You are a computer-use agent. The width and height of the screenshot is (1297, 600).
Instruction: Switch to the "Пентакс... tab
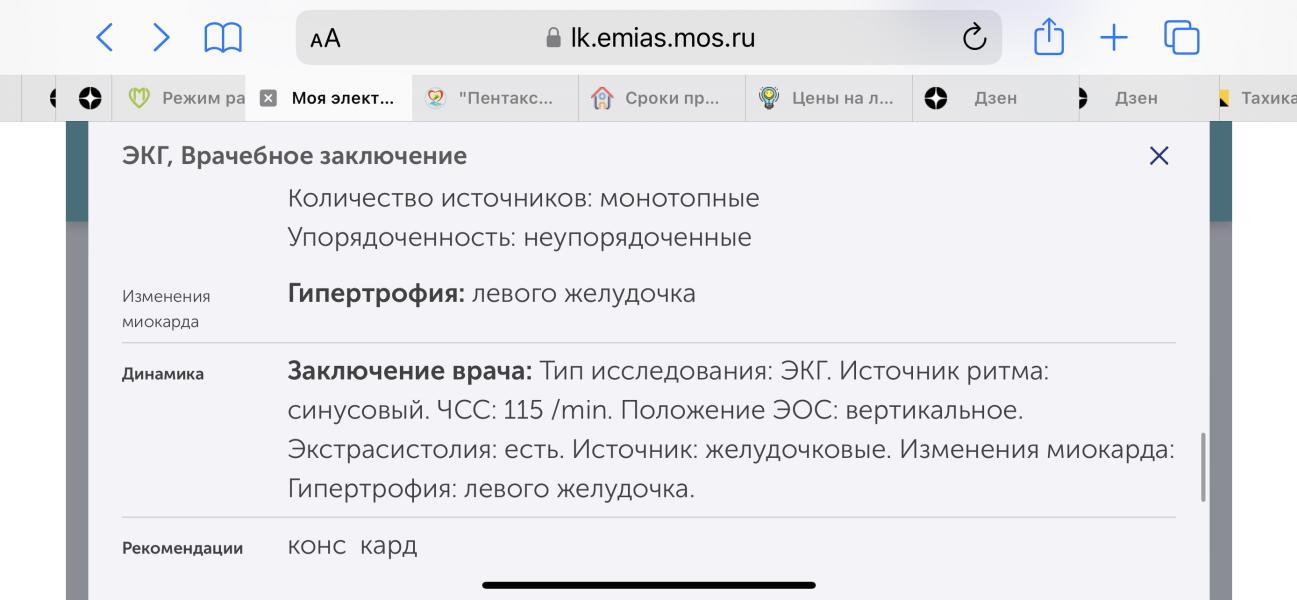click(495, 99)
